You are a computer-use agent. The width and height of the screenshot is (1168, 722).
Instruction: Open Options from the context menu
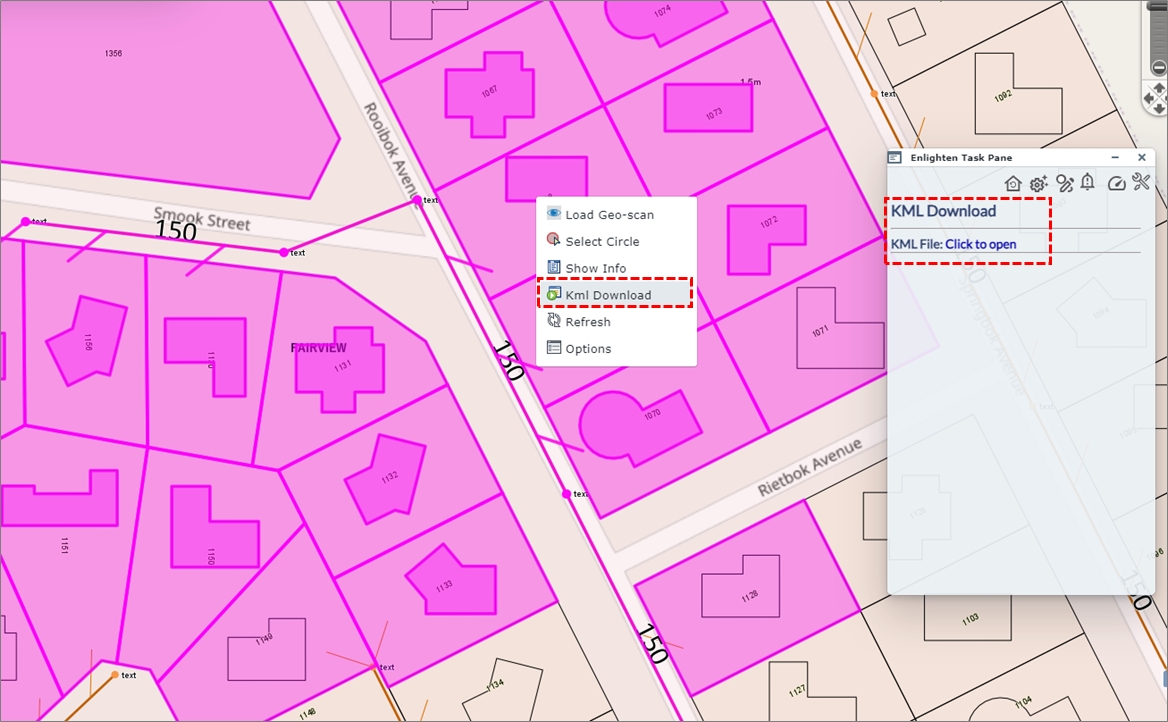coord(588,349)
